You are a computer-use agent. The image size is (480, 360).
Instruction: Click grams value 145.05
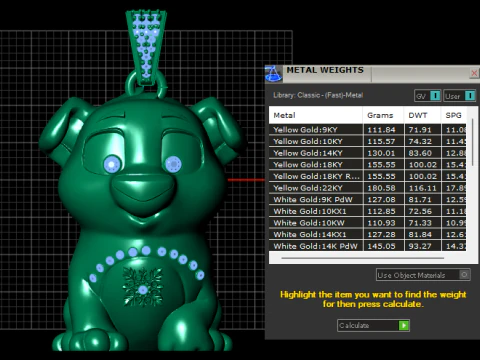tap(381, 246)
